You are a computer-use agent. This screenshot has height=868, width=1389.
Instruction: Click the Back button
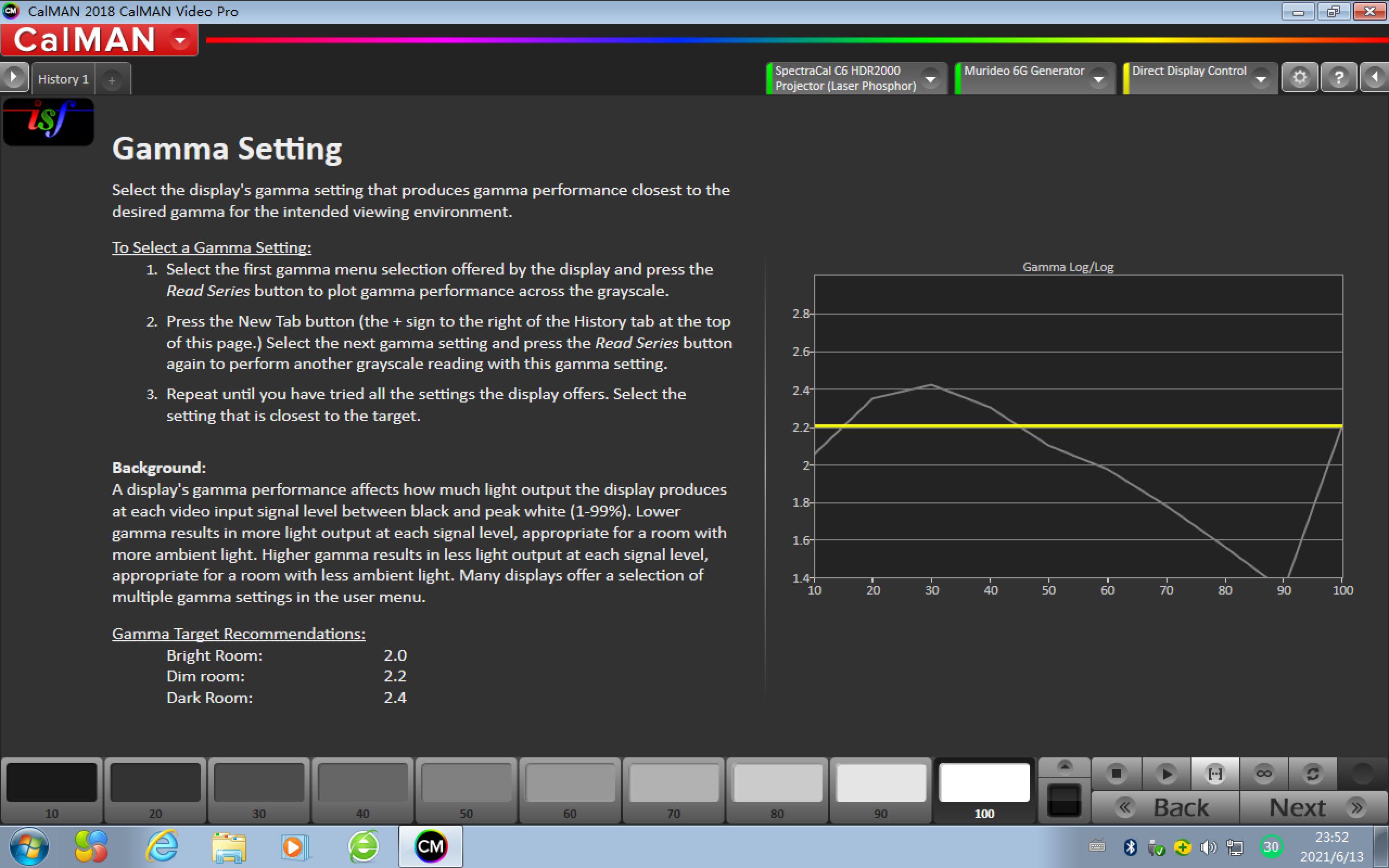[1165, 808]
